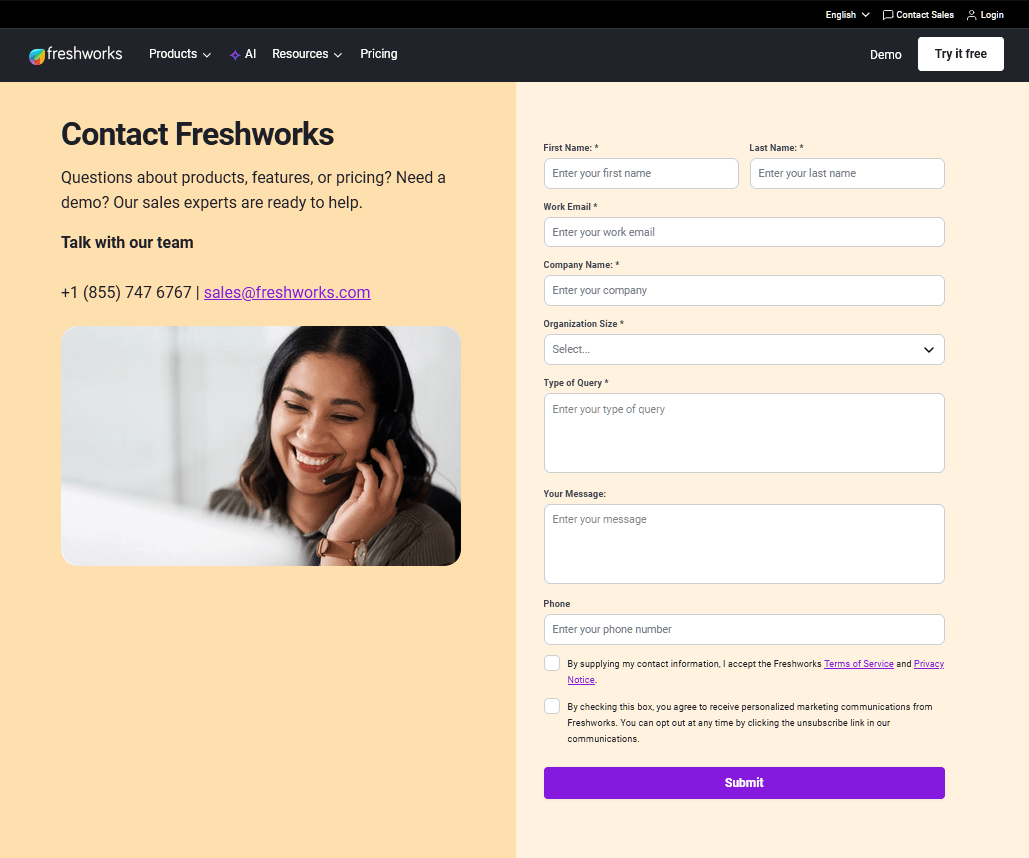Focus the Work Email field
This screenshot has width=1029, height=858.
point(744,232)
